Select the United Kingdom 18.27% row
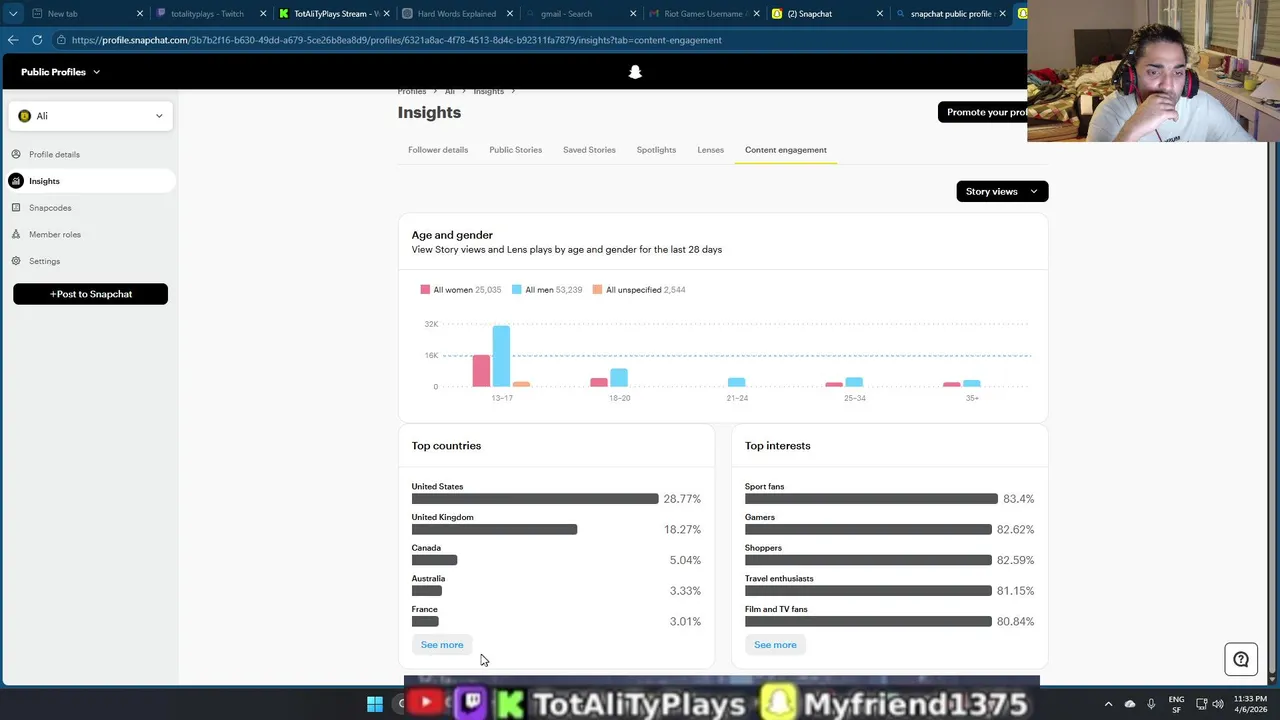 coord(556,524)
